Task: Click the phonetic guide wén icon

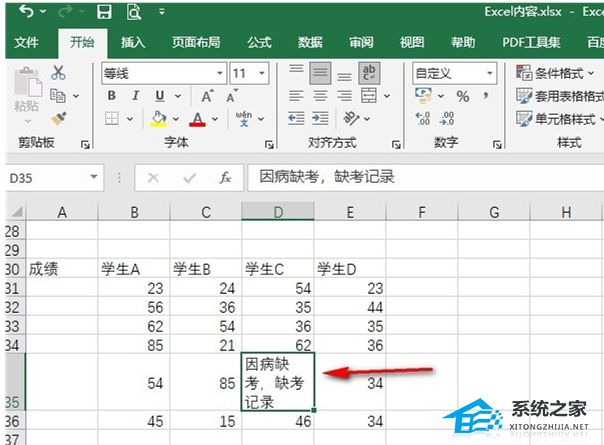Action: (x=244, y=119)
